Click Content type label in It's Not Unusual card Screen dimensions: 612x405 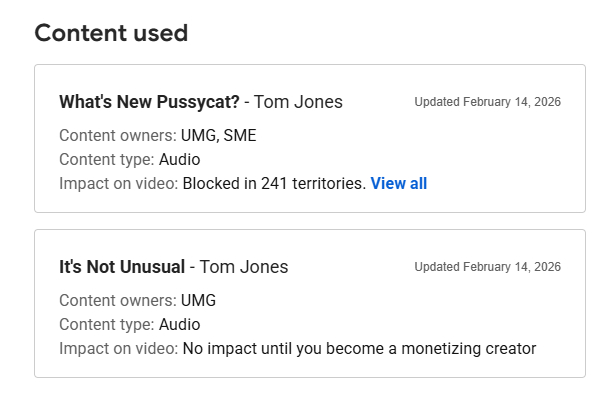click(x=107, y=325)
